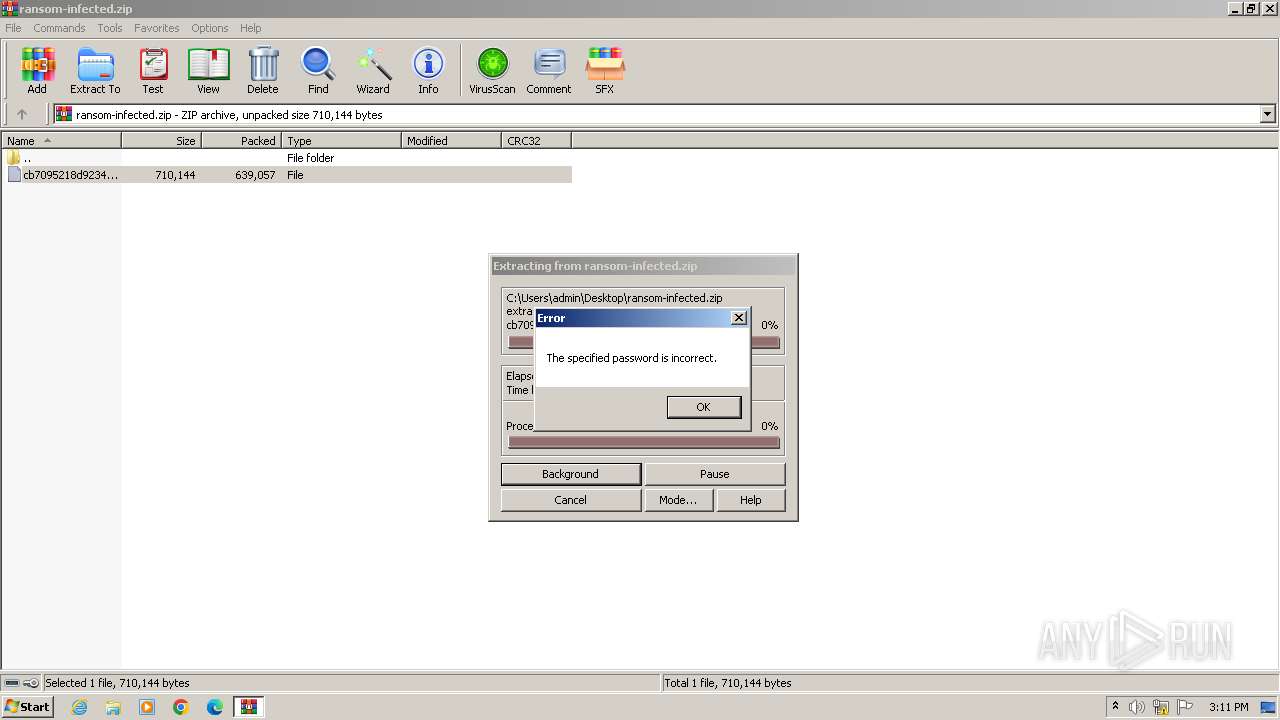Sort by Packed column header
The width and height of the screenshot is (1280, 720).
pos(241,141)
